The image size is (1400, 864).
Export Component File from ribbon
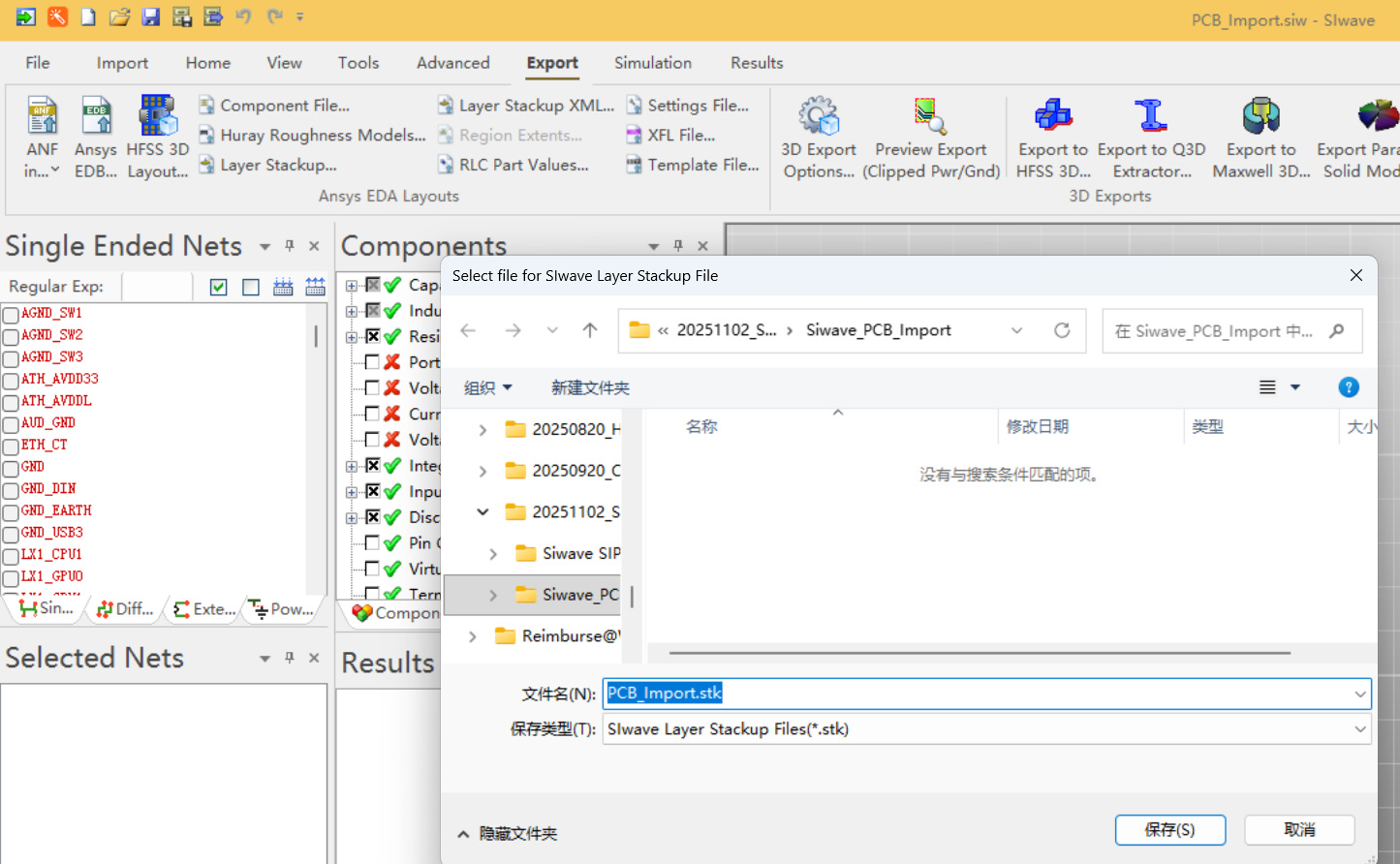(274, 106)
